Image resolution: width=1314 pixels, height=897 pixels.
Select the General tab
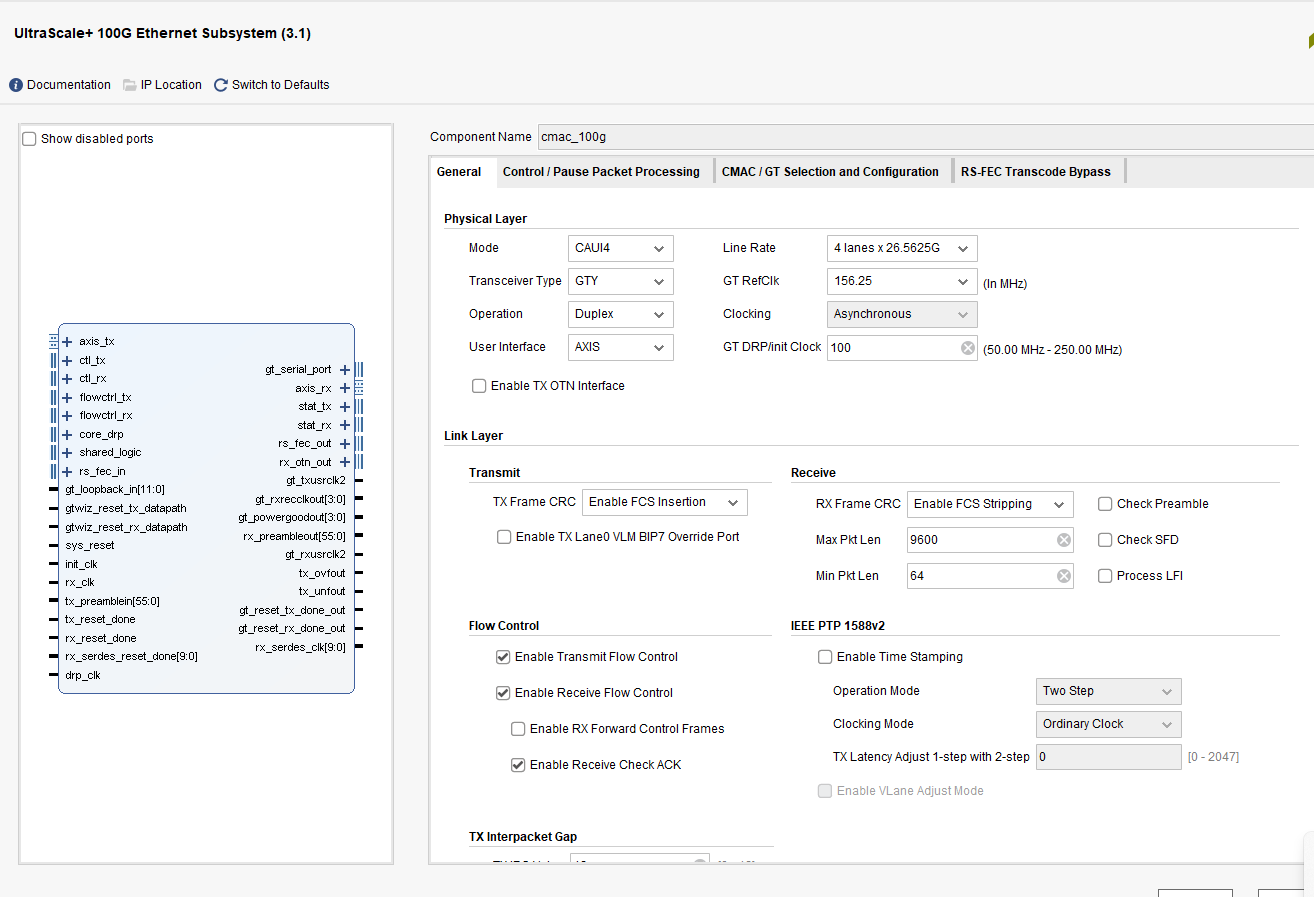point(460,172)
